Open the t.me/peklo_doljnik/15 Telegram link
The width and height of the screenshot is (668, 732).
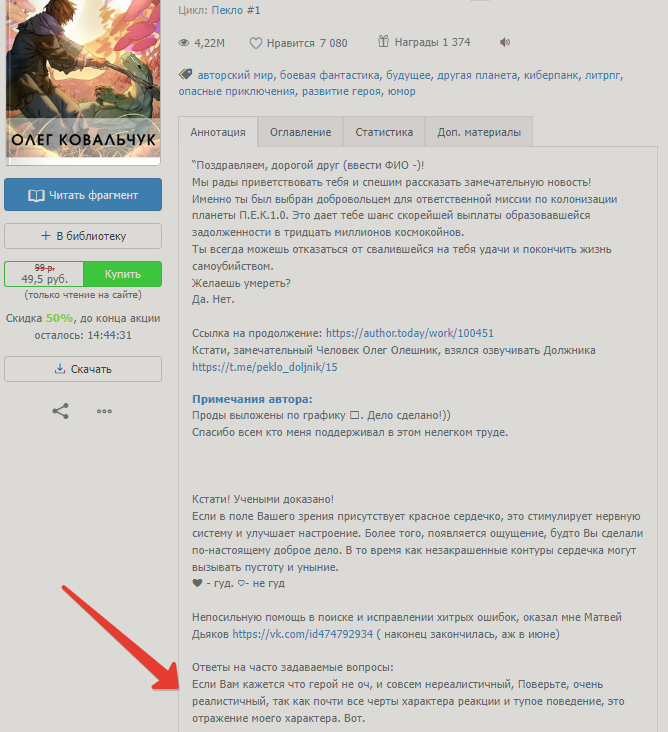coord(265,367)
